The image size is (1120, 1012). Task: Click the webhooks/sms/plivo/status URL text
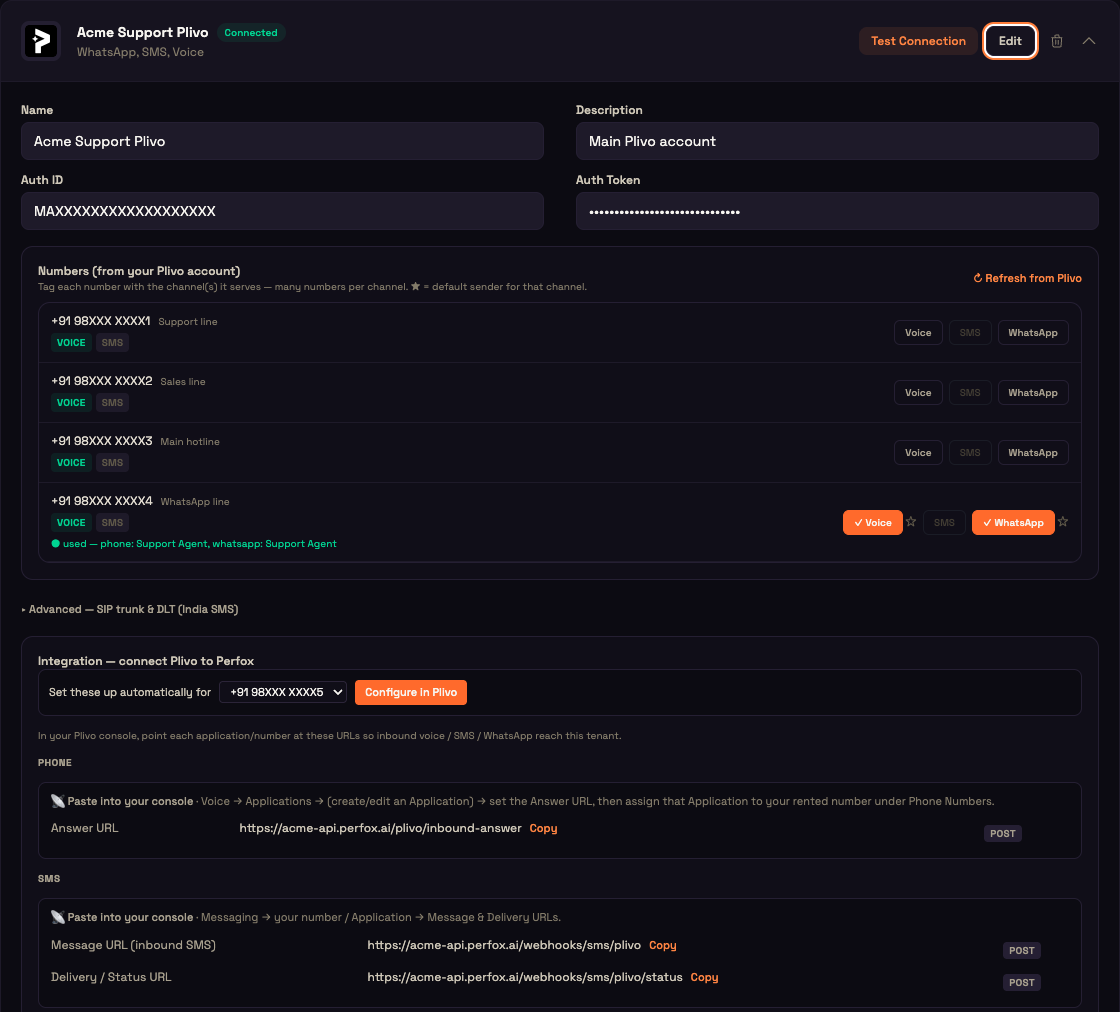pyautogui.click(x=524, y=978)
